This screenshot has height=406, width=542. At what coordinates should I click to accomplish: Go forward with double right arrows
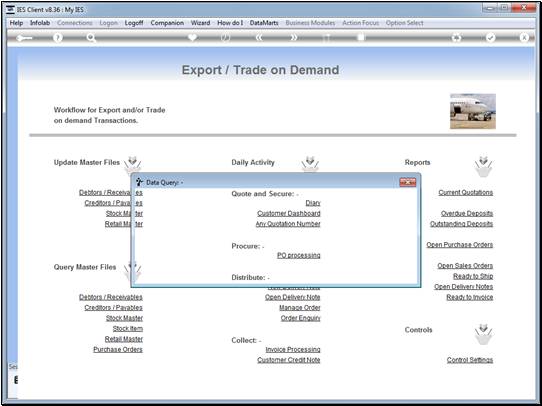click(x=293, y=38)
